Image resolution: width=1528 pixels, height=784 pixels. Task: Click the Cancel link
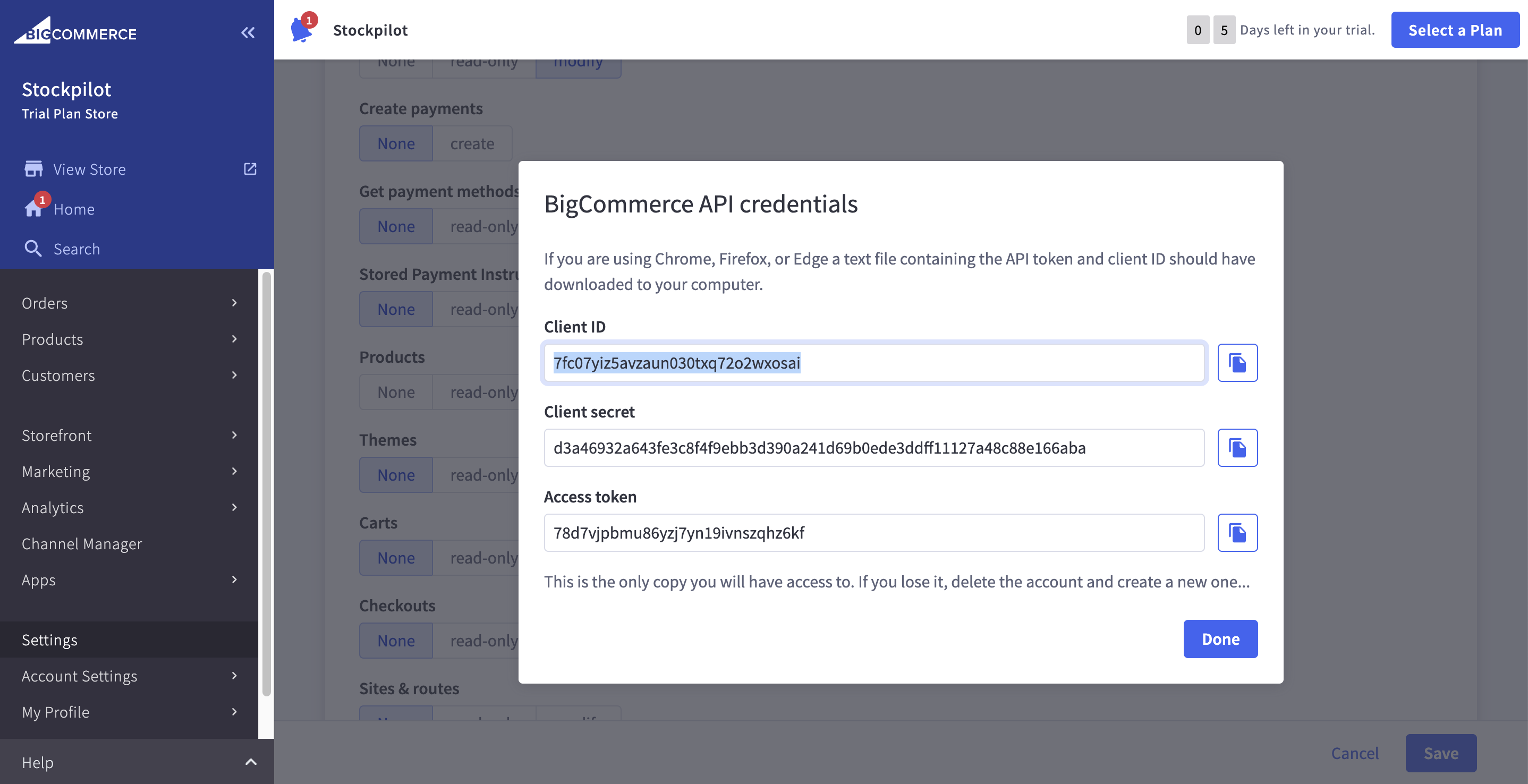tap(1355, 753)
